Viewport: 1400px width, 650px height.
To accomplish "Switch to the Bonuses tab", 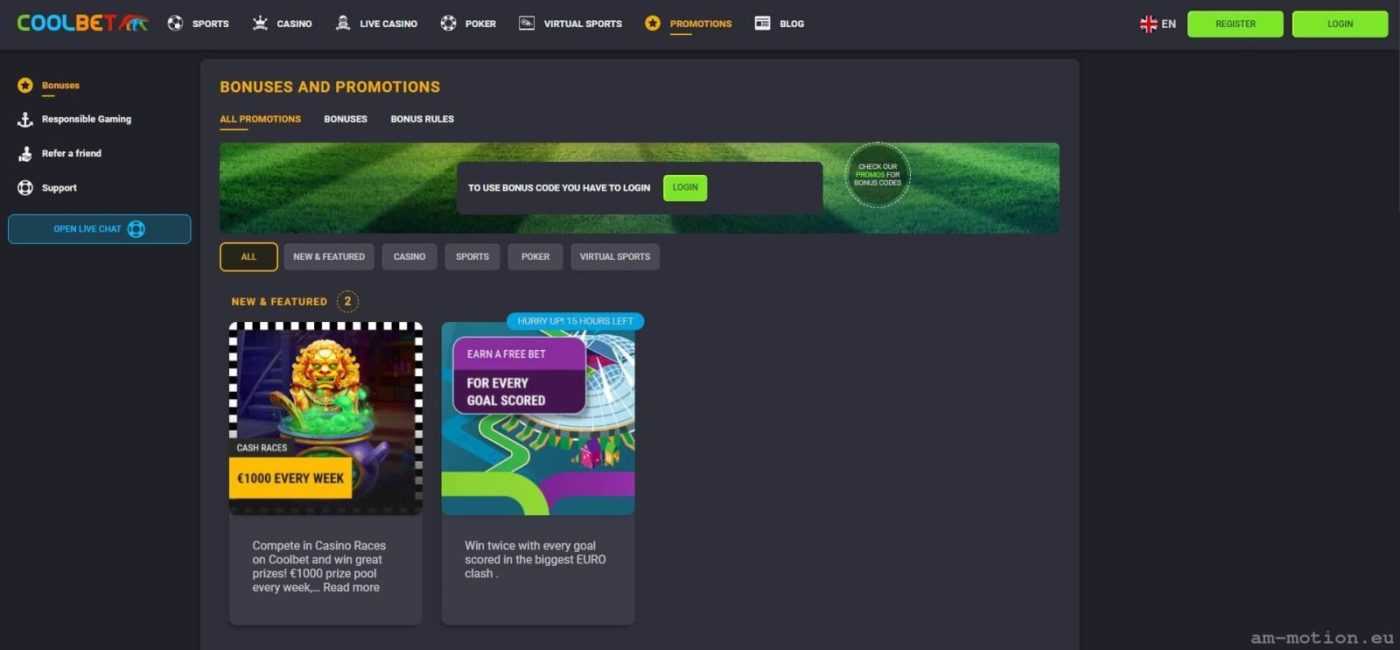I will (x=345, y=119).
